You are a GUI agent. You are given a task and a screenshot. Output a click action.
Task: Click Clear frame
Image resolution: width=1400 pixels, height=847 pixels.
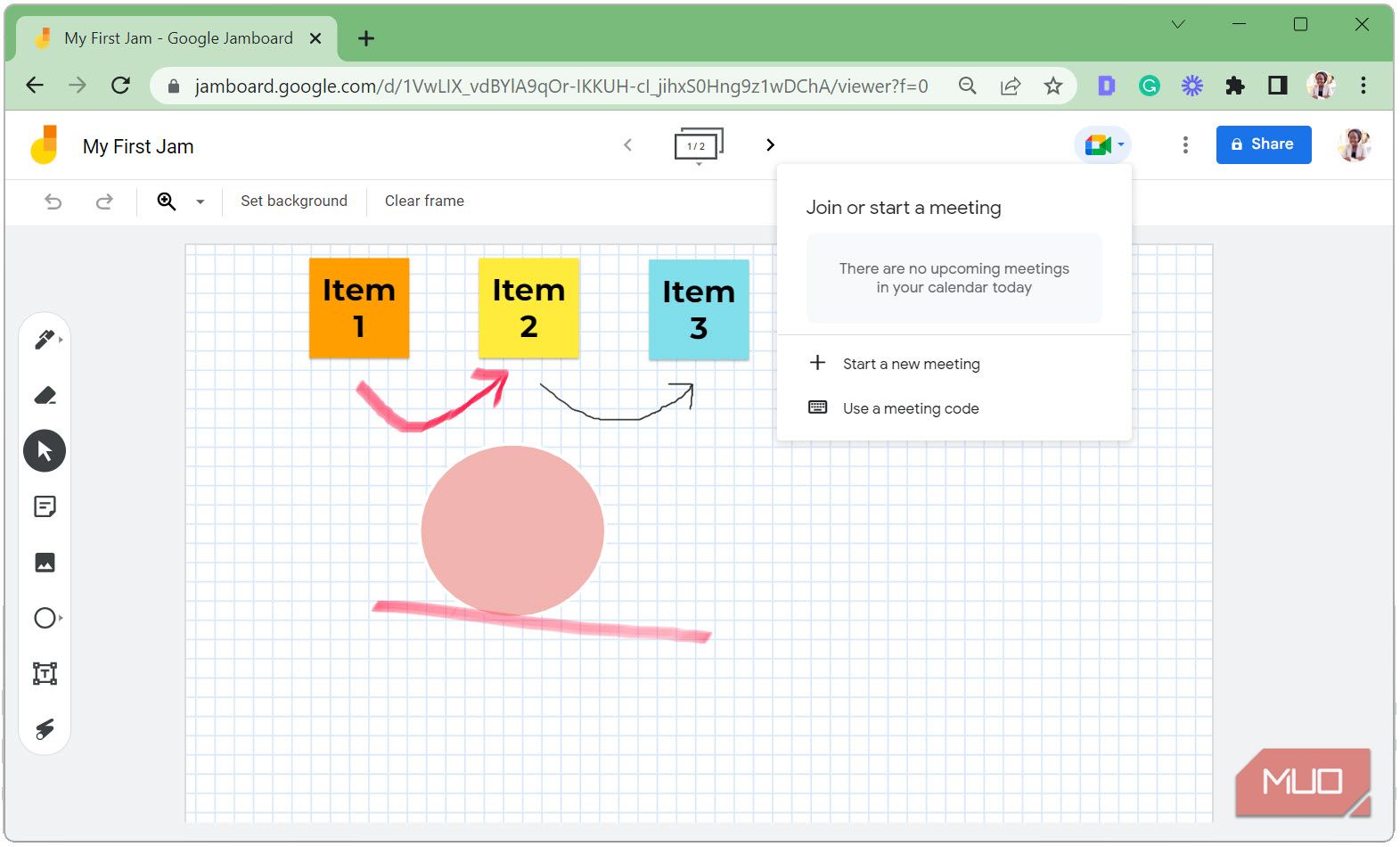coord(424,201)
